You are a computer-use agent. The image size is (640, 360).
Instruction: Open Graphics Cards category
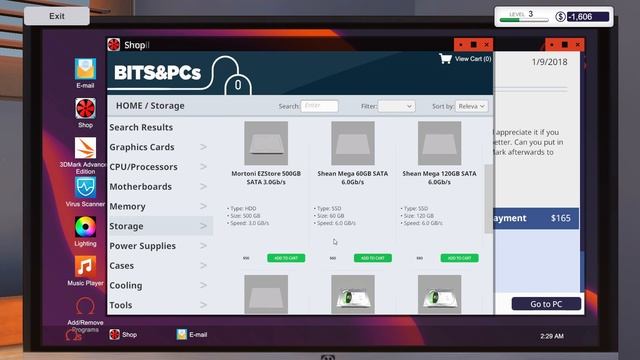pos(159,147)
